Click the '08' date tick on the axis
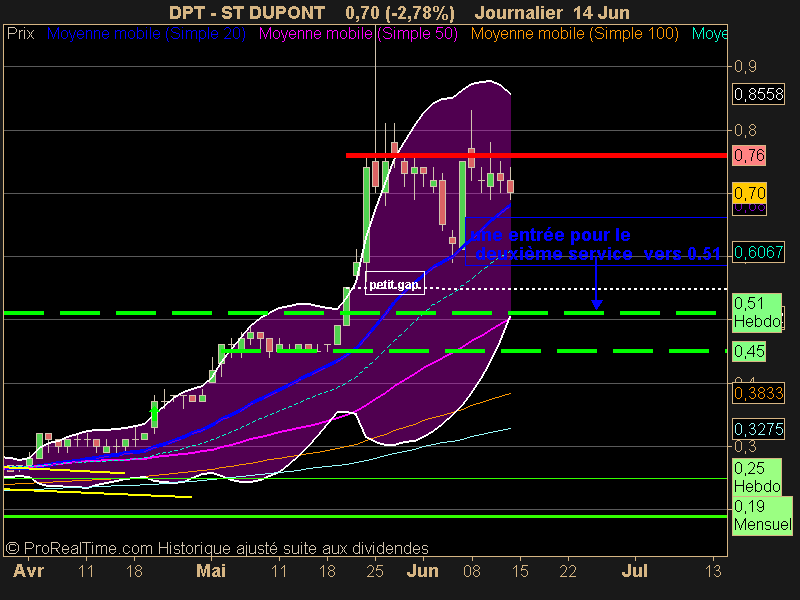The height and width of the screenshot is (600, 800). click(471, 571)
